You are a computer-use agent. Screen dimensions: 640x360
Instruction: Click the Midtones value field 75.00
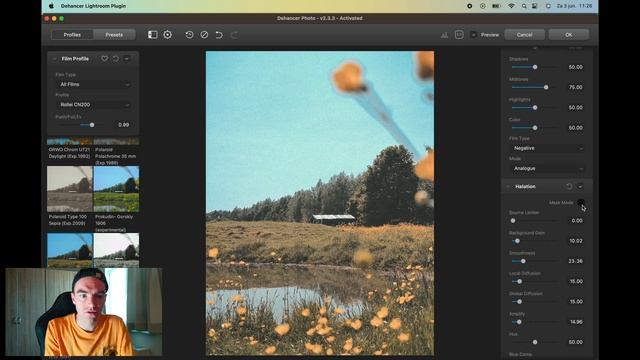pos(576,87)
